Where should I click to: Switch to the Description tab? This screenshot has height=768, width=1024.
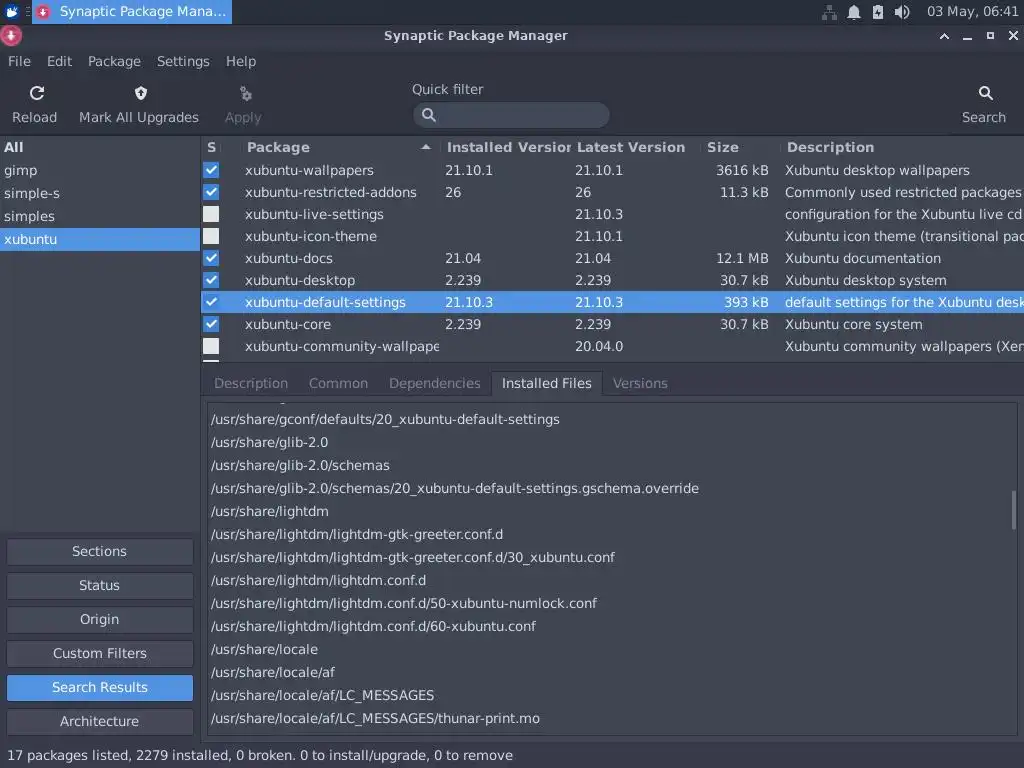point(251,383)
